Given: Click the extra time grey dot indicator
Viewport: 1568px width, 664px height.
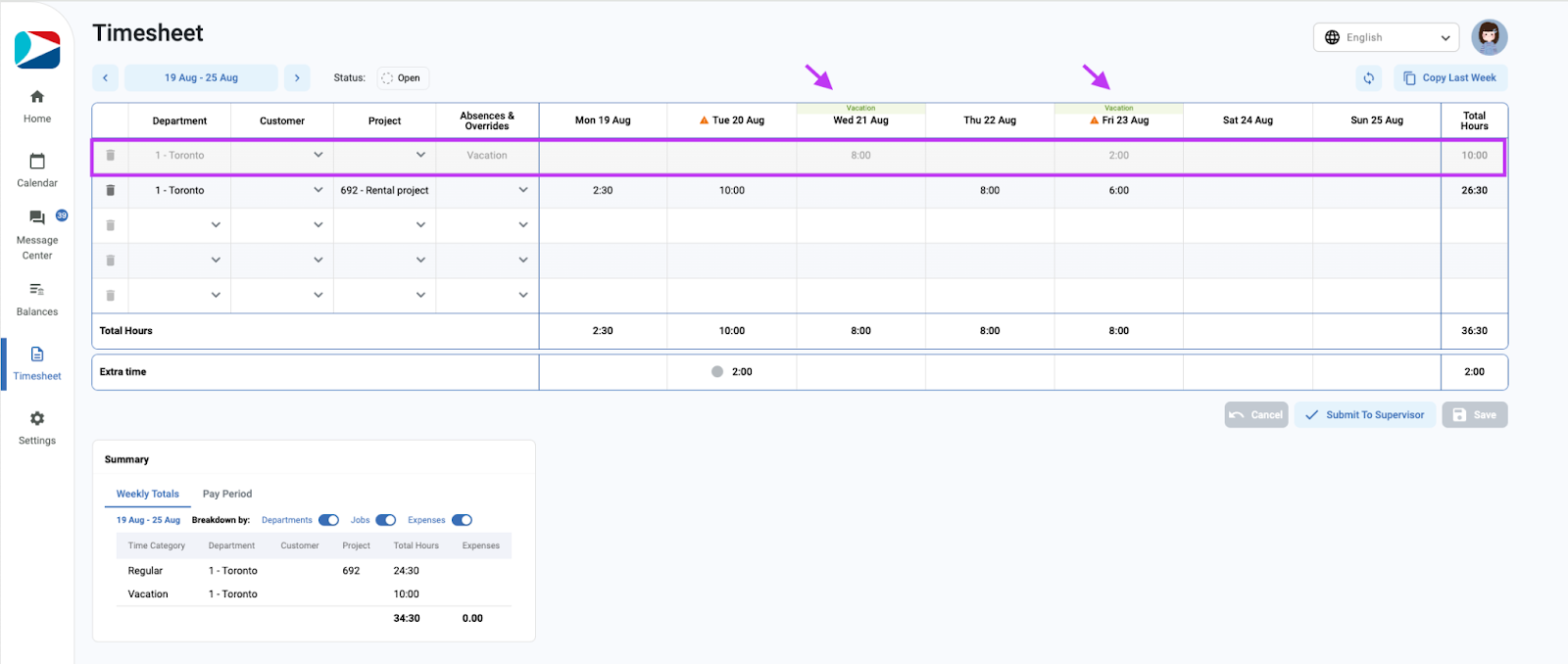Looking at the screenshot, I should tap(717, 372).
